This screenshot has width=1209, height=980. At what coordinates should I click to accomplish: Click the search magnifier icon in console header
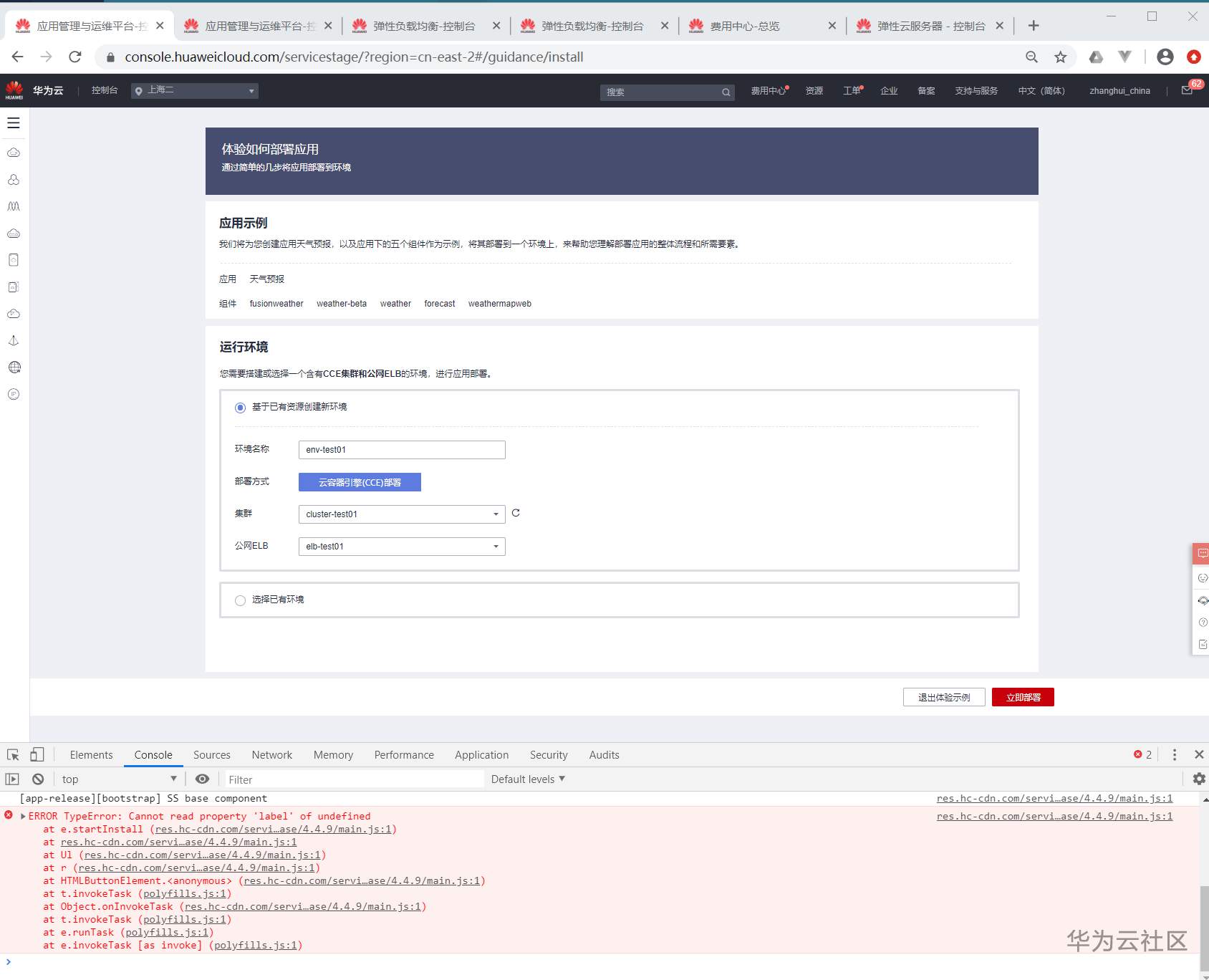[x=726, y=92]
